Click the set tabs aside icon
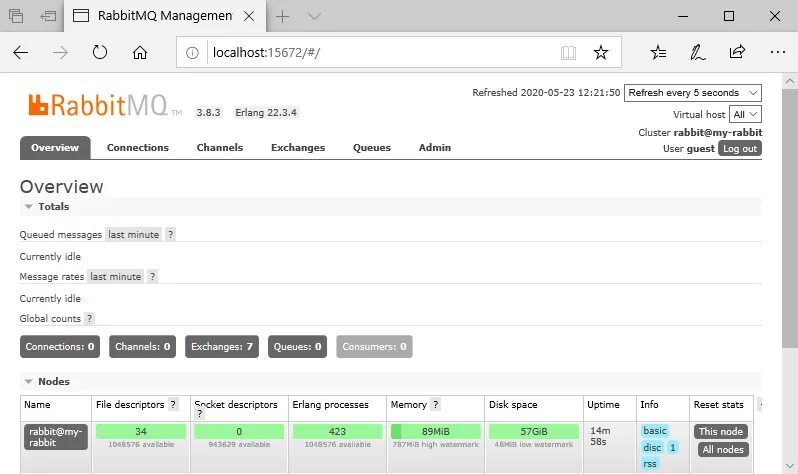The image size is (798, 474). pyautogui.click(x=48, y=16)
